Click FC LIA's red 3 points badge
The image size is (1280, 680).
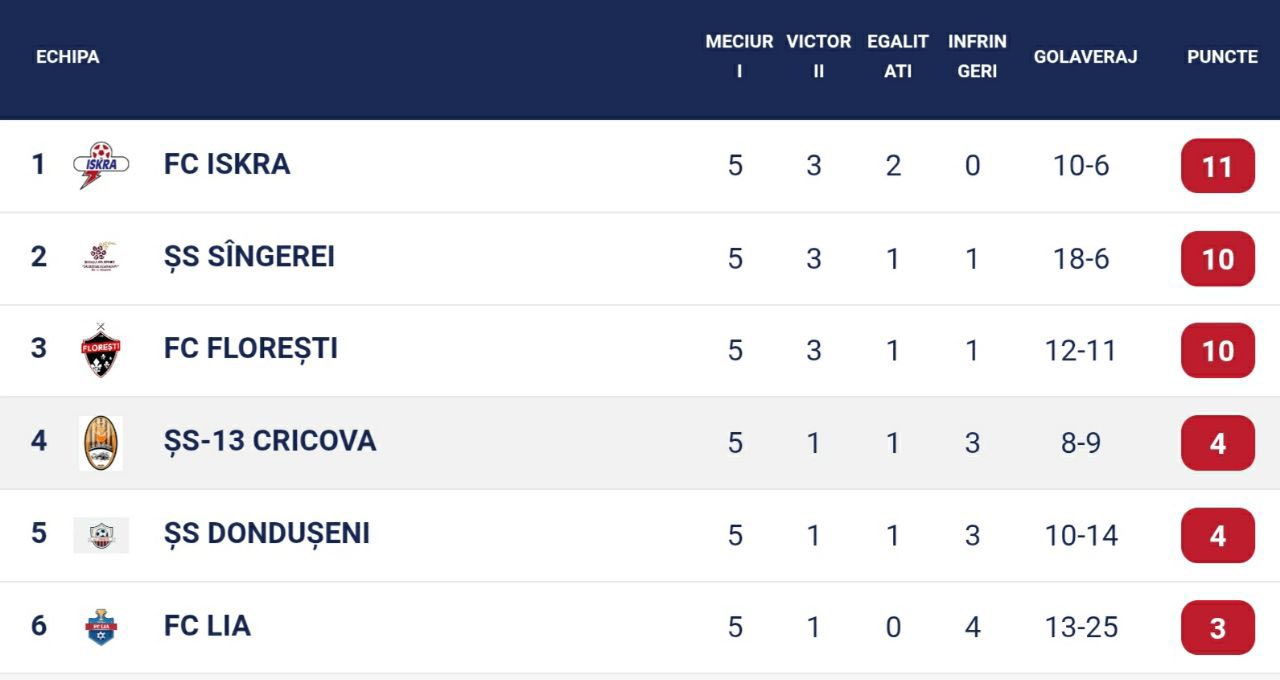1217,628
